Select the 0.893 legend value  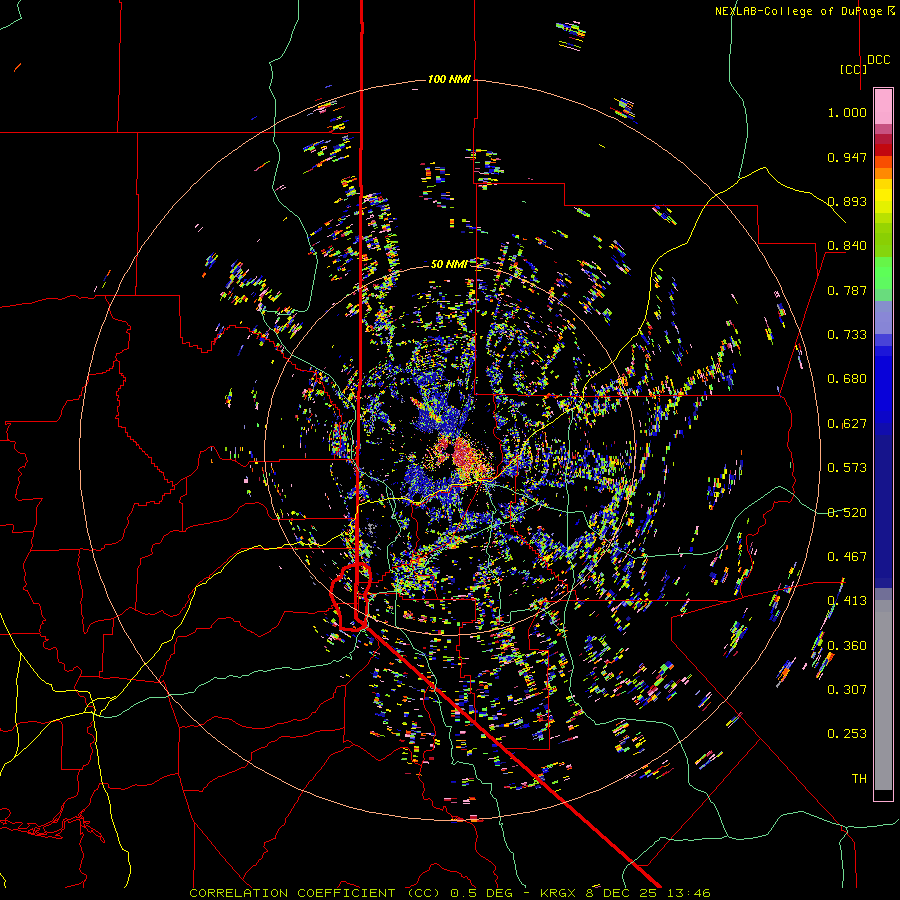(847, 201)
